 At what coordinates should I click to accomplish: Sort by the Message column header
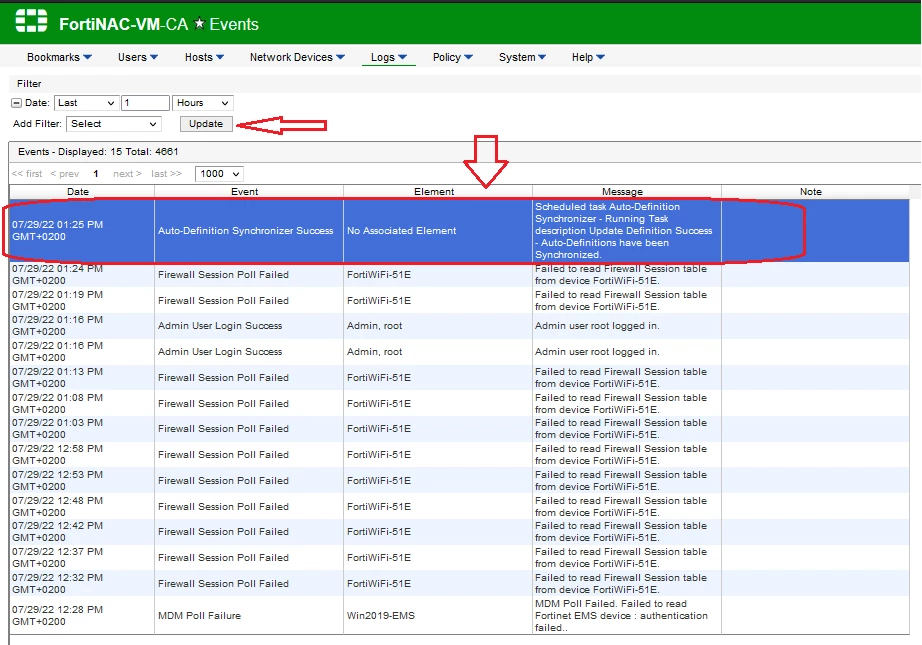(x=622, y=192)
